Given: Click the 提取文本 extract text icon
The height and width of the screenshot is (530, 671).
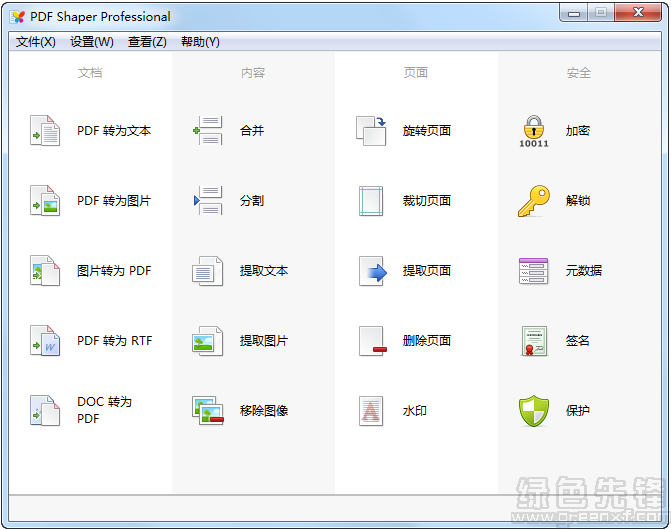Looking at the screenshot, I should click(x=208, y=271).
